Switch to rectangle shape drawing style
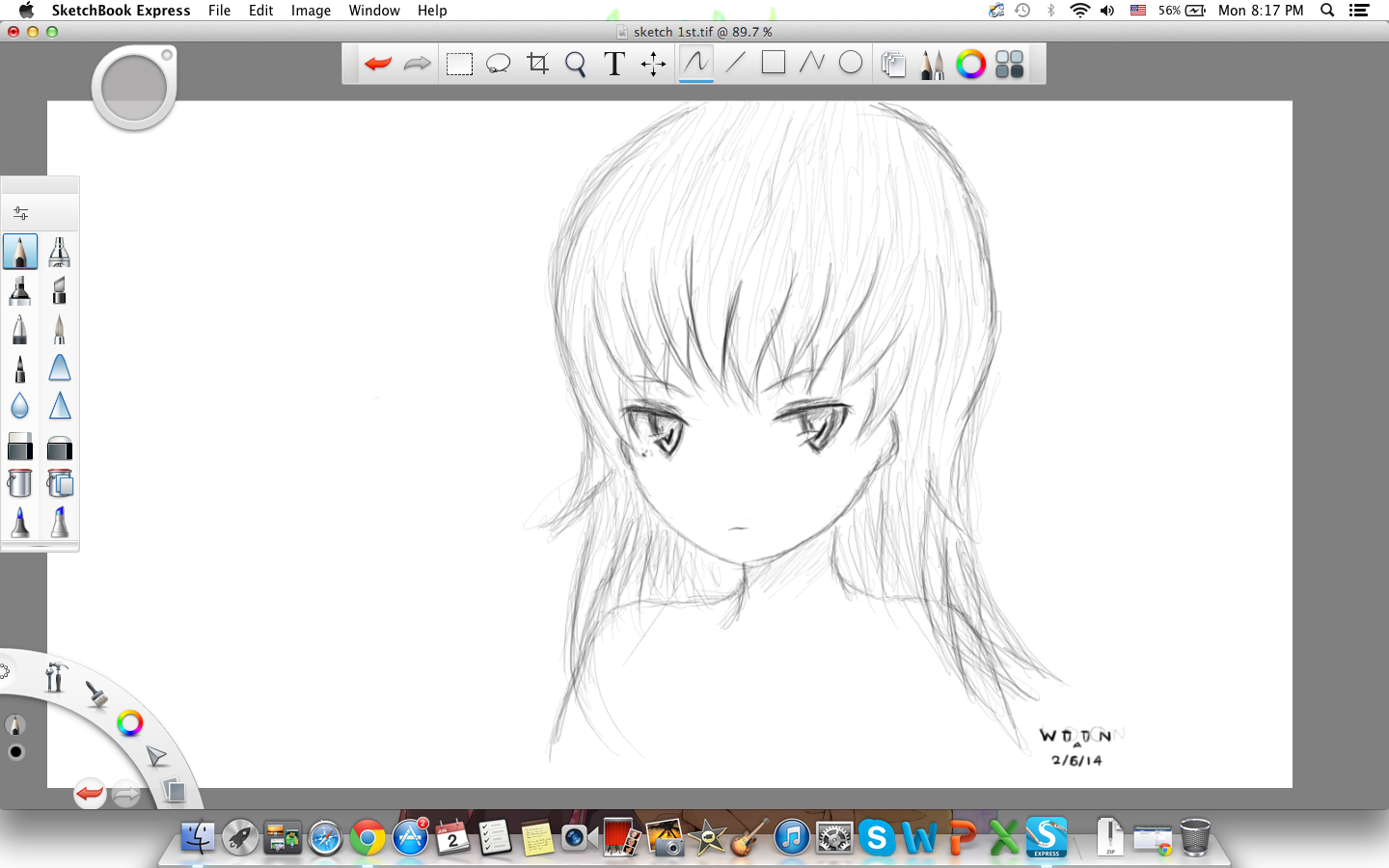Screen dimensions: 1389x868 pos(773,63)
